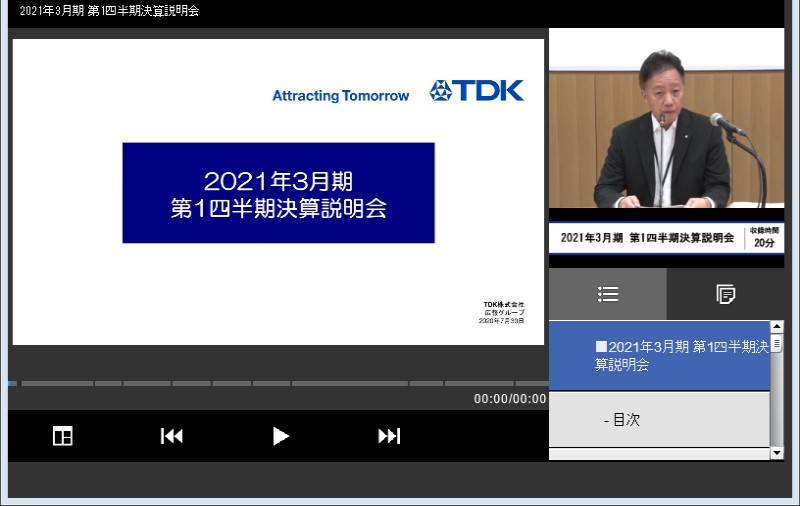Jump to the previous slide chapter
The width and height of the screenshot is (800, 506).
click(x=171, y=436)
